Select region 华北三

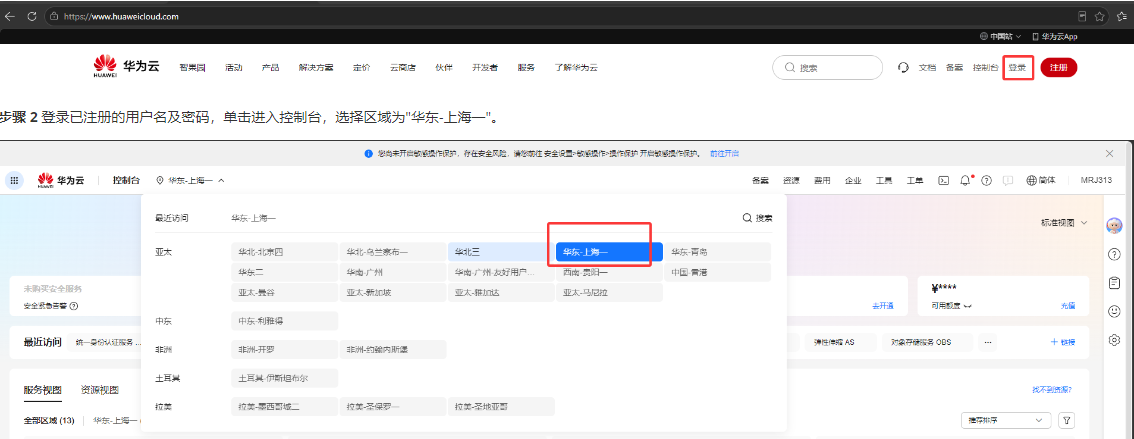coord(500,252)
